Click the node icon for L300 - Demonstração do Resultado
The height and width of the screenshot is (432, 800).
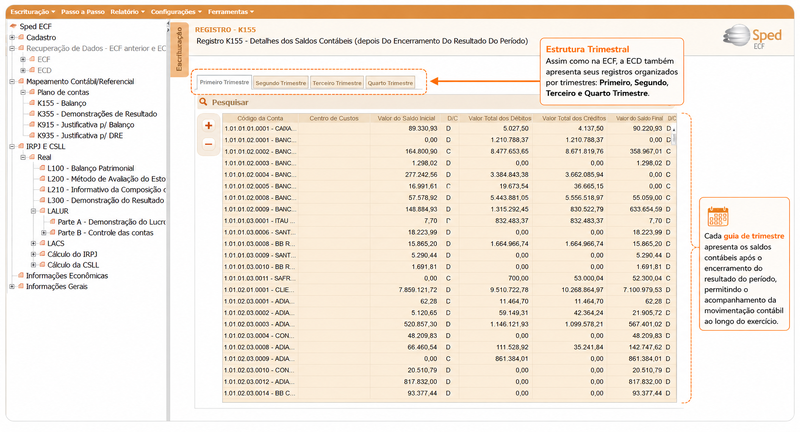(x=42, y=200)
